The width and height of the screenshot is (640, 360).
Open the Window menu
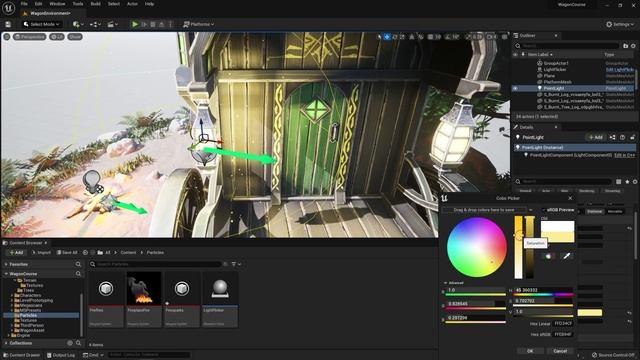57,4
